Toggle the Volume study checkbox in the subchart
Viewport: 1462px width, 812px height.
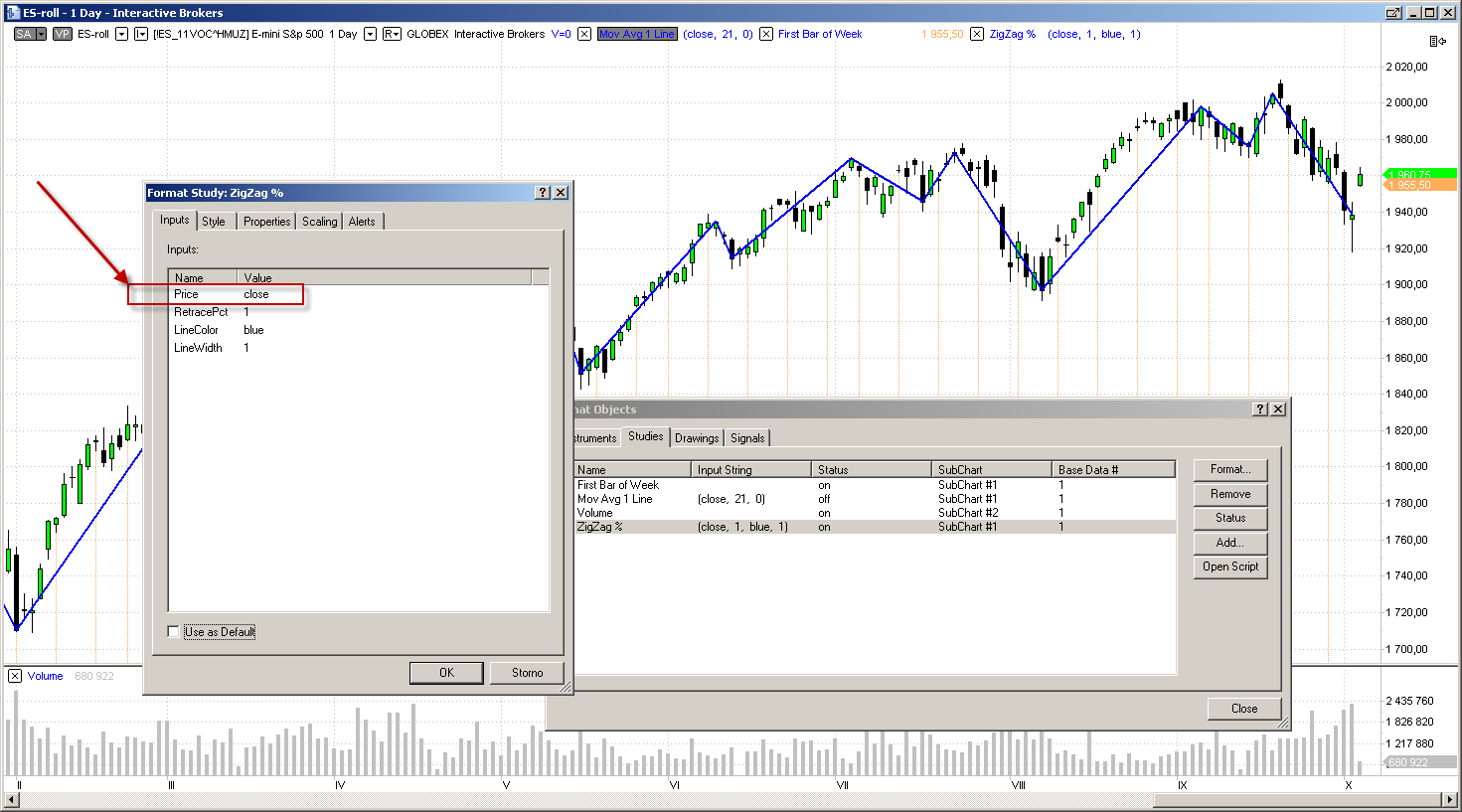[15, 676]
